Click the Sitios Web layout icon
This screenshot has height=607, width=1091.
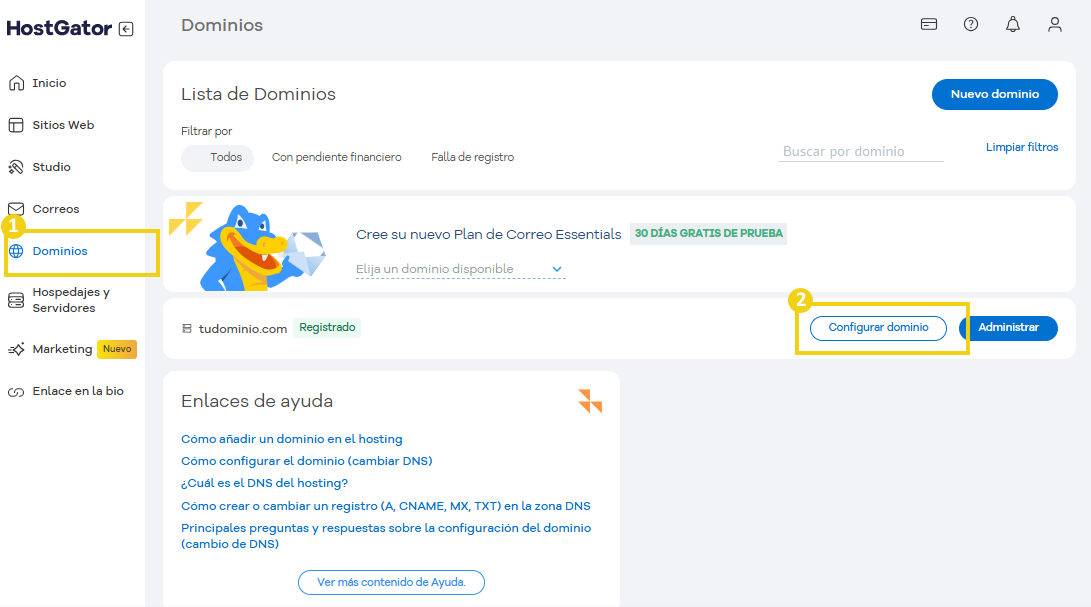pyautogui.click(x=16, y=125)
